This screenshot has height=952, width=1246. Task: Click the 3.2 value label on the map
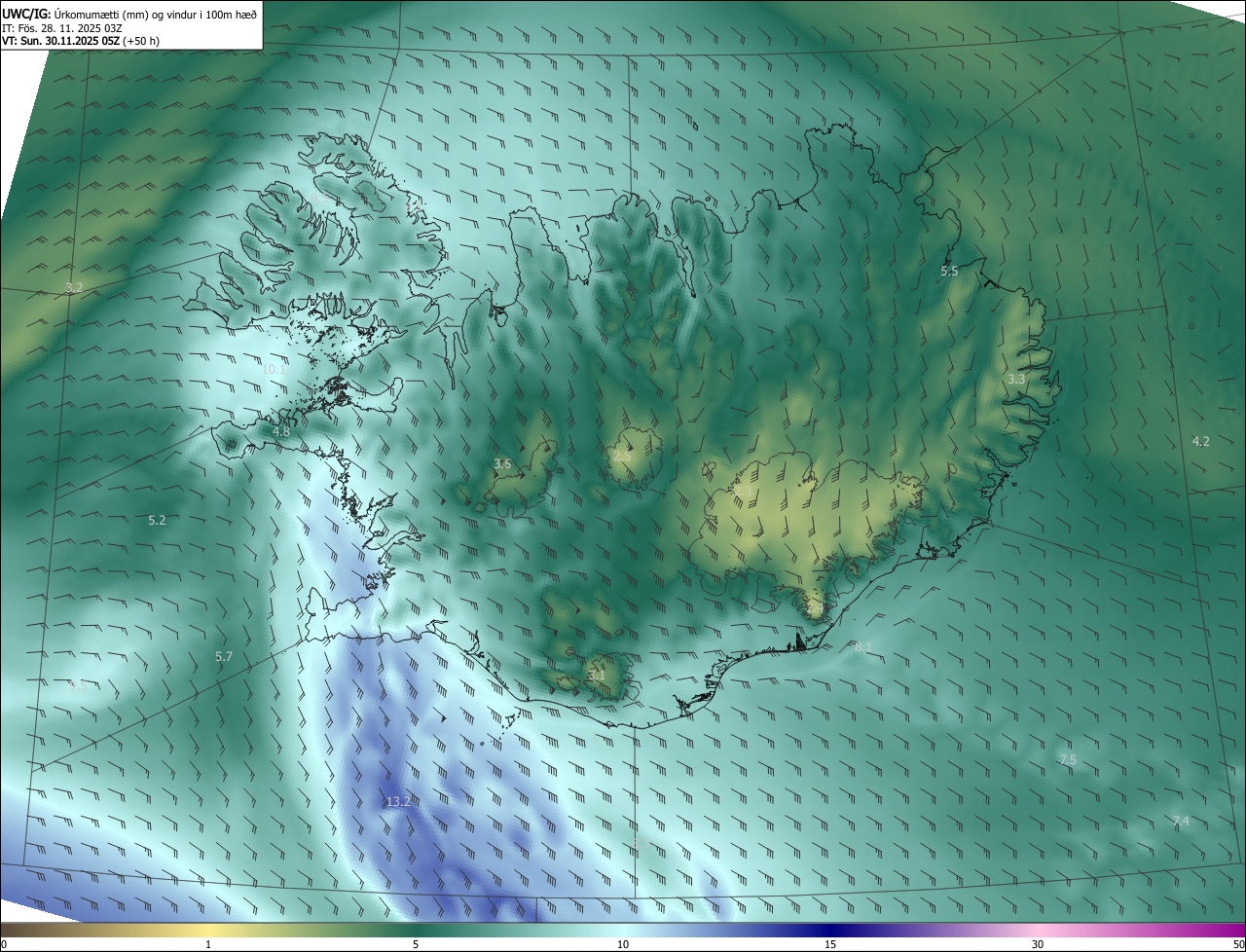pyautogui.click(x=74, y=288)
